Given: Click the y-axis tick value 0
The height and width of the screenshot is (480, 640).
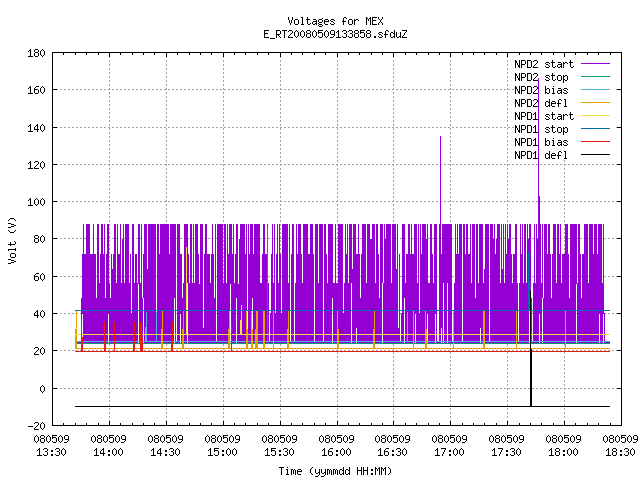Looking at the screenshot, I should click(x=42, y=389).
